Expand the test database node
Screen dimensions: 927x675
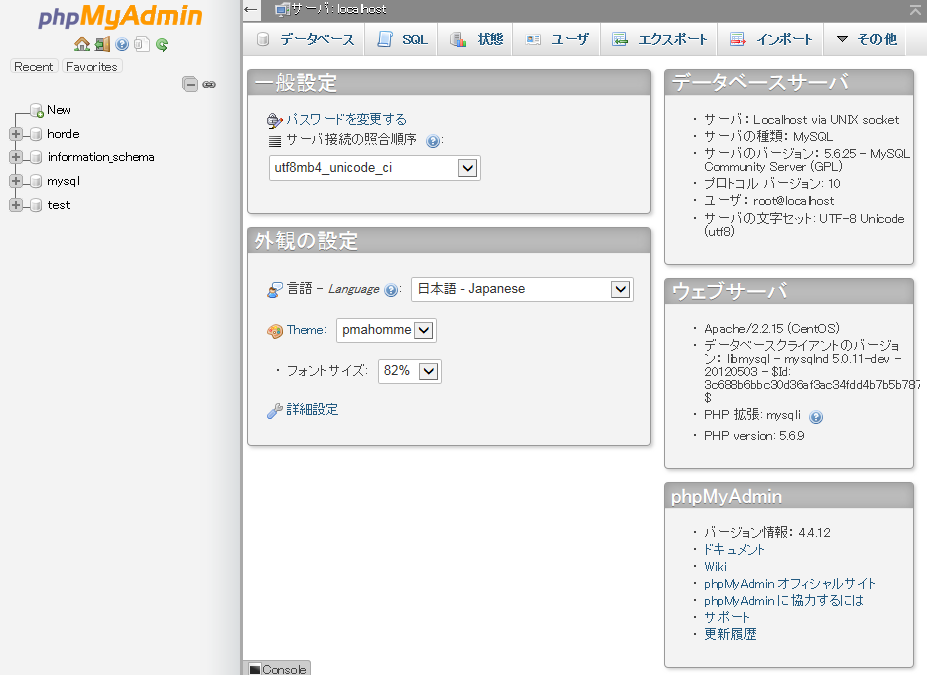click(x=16, y=205)
